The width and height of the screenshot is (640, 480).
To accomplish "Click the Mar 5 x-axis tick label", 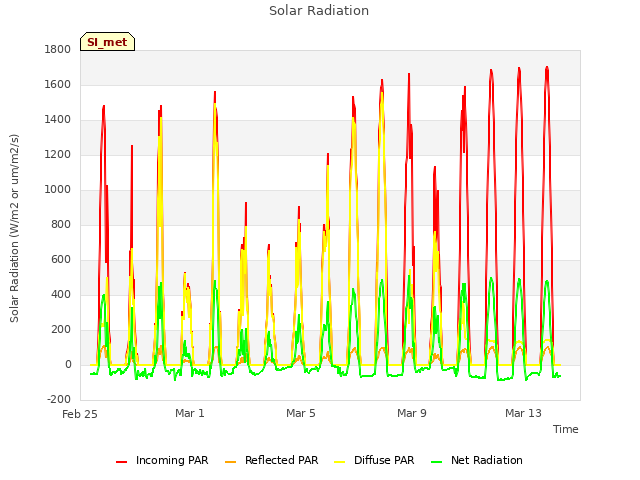I will (301, 413).
